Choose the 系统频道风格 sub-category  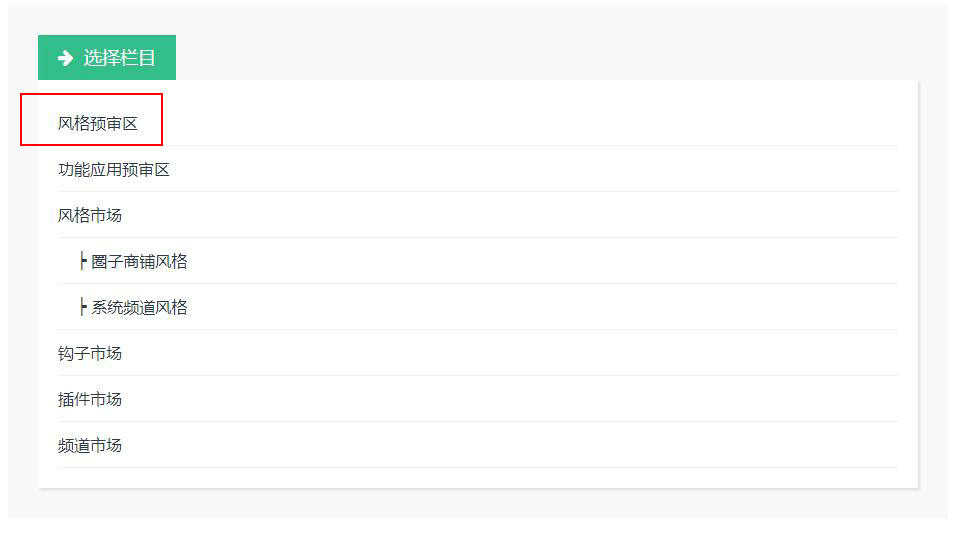pyautogui.click(x=139, y=308)
